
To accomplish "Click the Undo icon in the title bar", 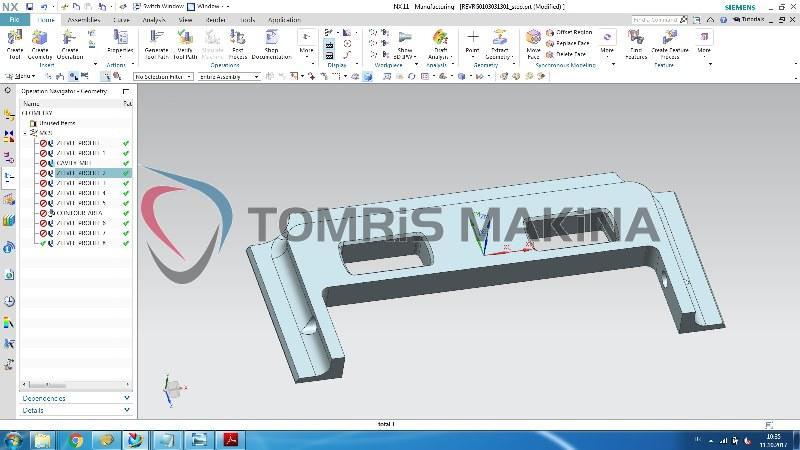I will [x=44, y=7].
